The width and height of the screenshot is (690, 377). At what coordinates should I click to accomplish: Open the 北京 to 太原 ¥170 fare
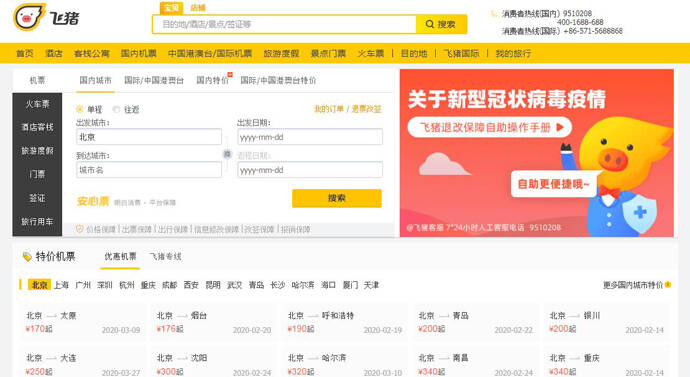83,322
